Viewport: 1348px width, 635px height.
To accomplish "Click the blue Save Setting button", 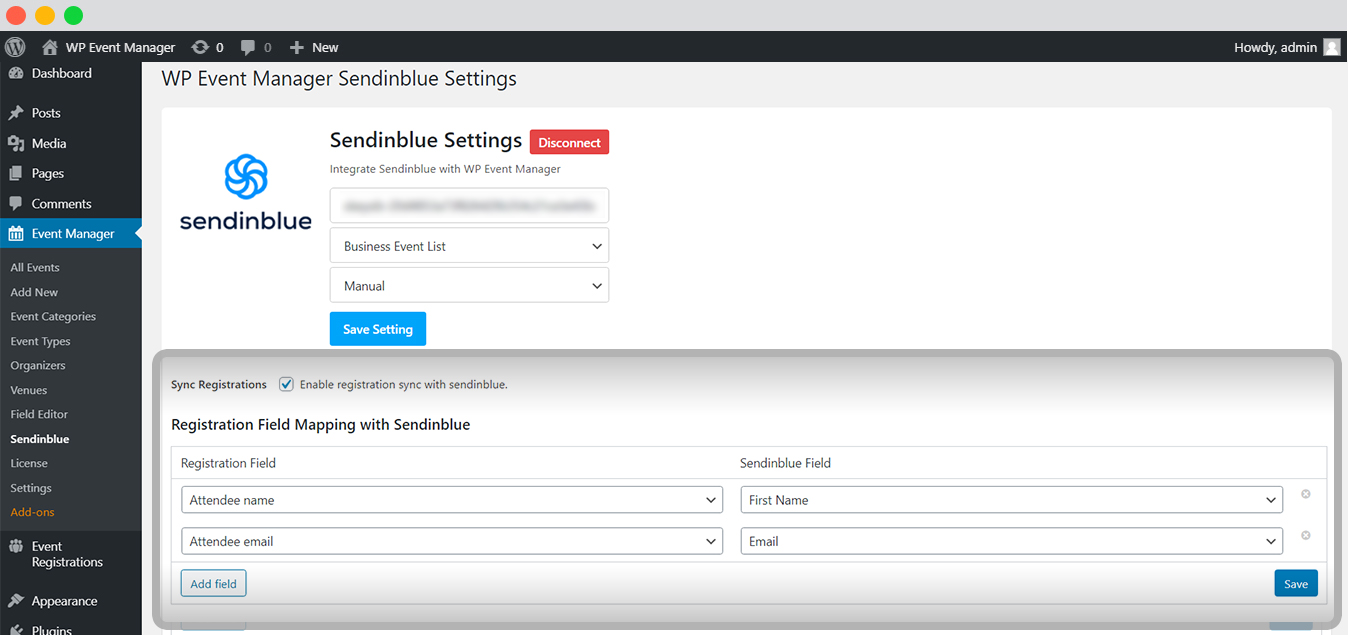I will (x=378, y=329).
